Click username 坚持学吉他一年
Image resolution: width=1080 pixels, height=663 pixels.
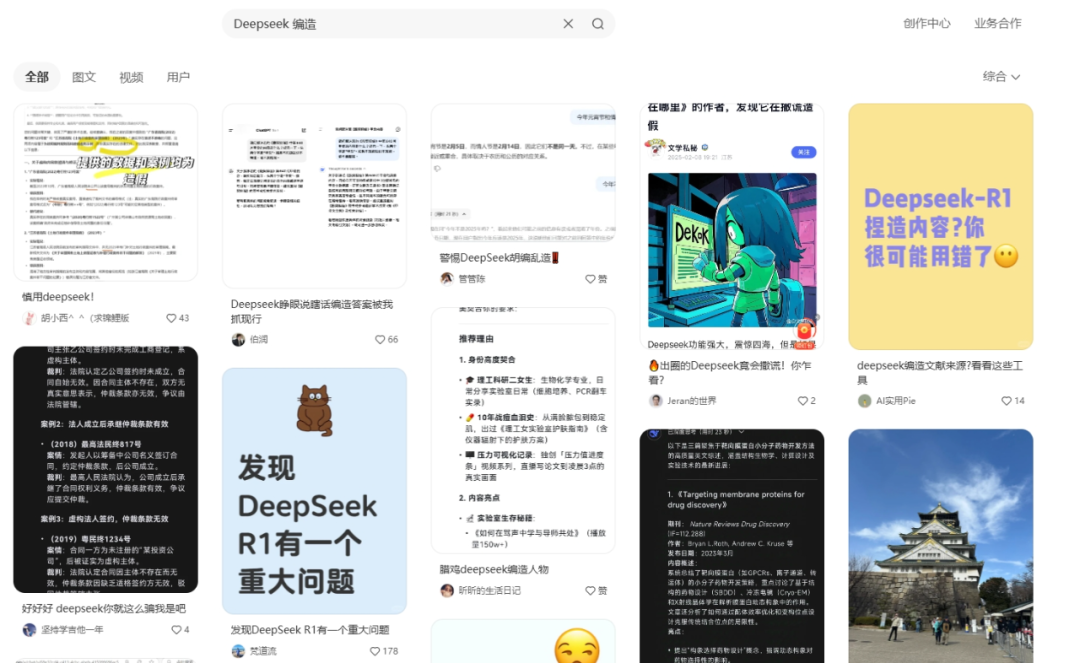coord(72,629)
